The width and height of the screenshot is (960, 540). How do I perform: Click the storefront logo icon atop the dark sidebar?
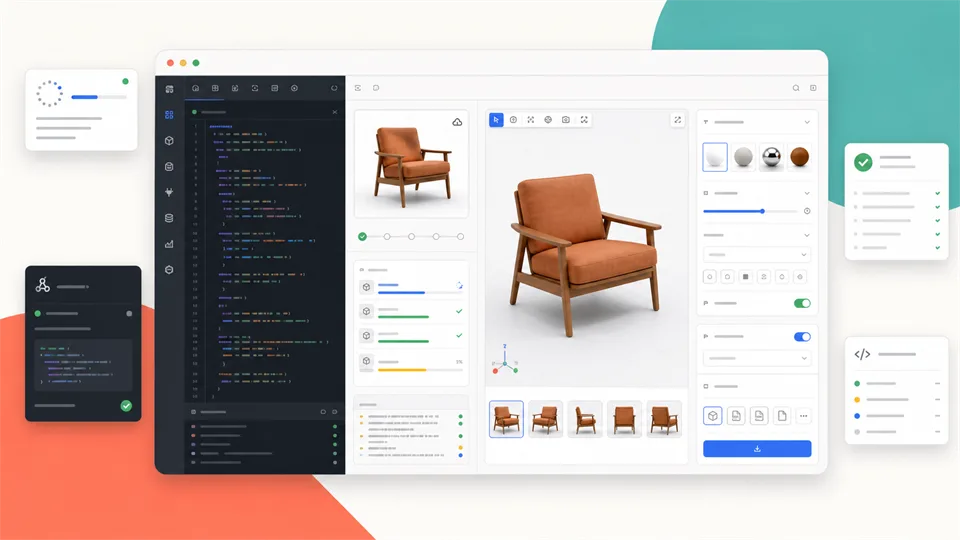[x=169, y=89]
